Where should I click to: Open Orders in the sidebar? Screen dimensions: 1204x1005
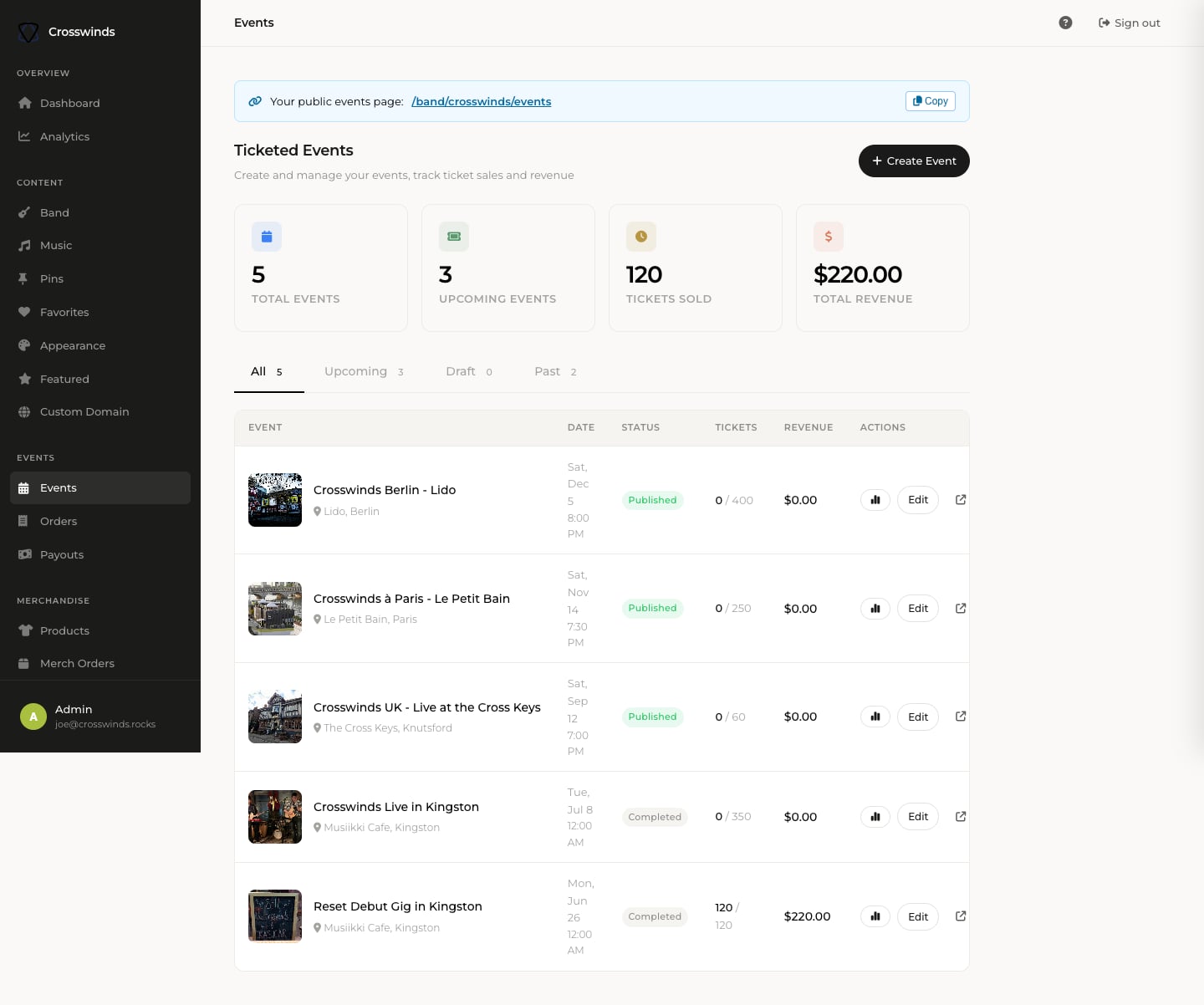[x=100, y=521]
